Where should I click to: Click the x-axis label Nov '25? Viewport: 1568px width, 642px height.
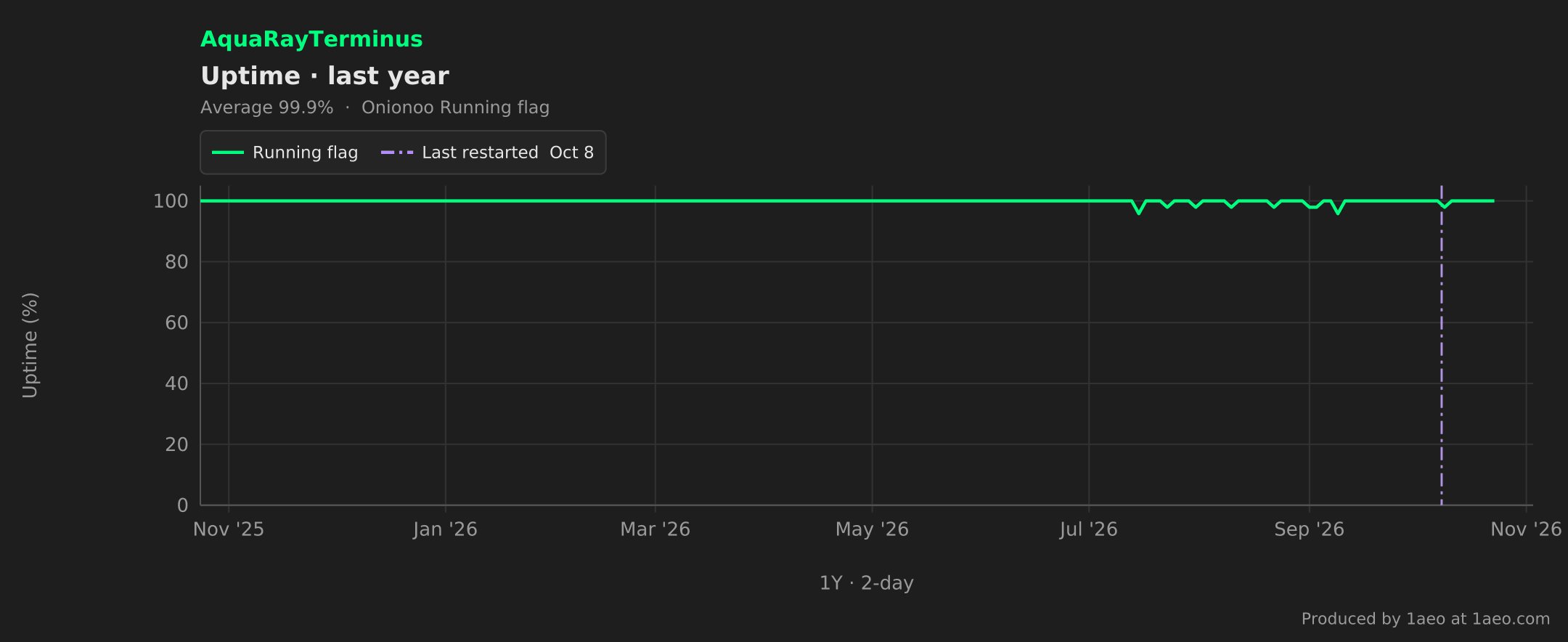pyautogui.click(x=229, y=529)
